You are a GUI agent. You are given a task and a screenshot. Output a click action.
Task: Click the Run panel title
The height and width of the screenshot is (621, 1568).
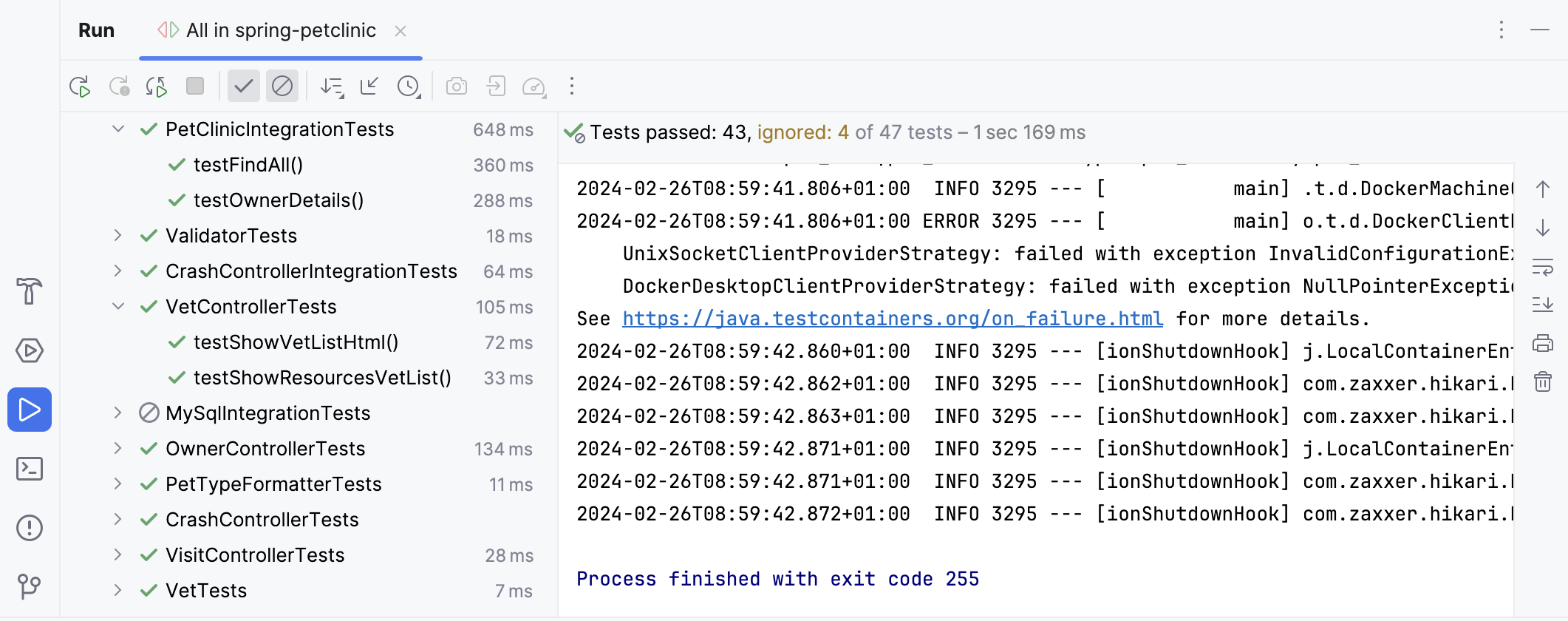click(x=96, y=30)
